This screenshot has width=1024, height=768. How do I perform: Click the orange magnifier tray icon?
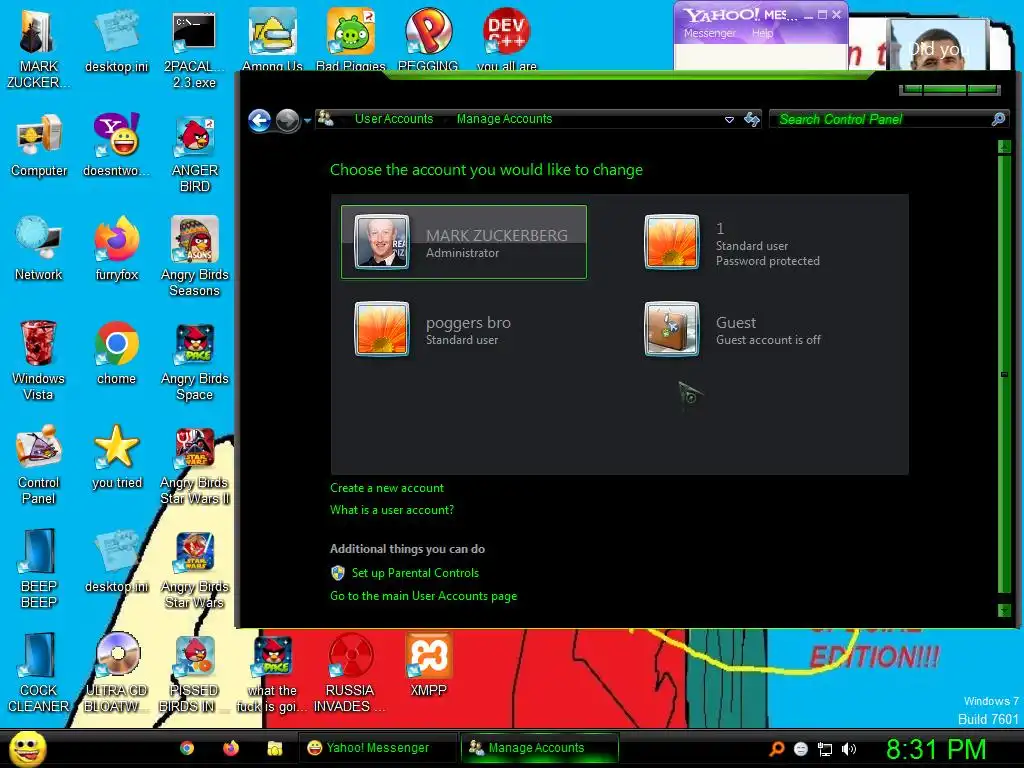(x=776, y=749)
